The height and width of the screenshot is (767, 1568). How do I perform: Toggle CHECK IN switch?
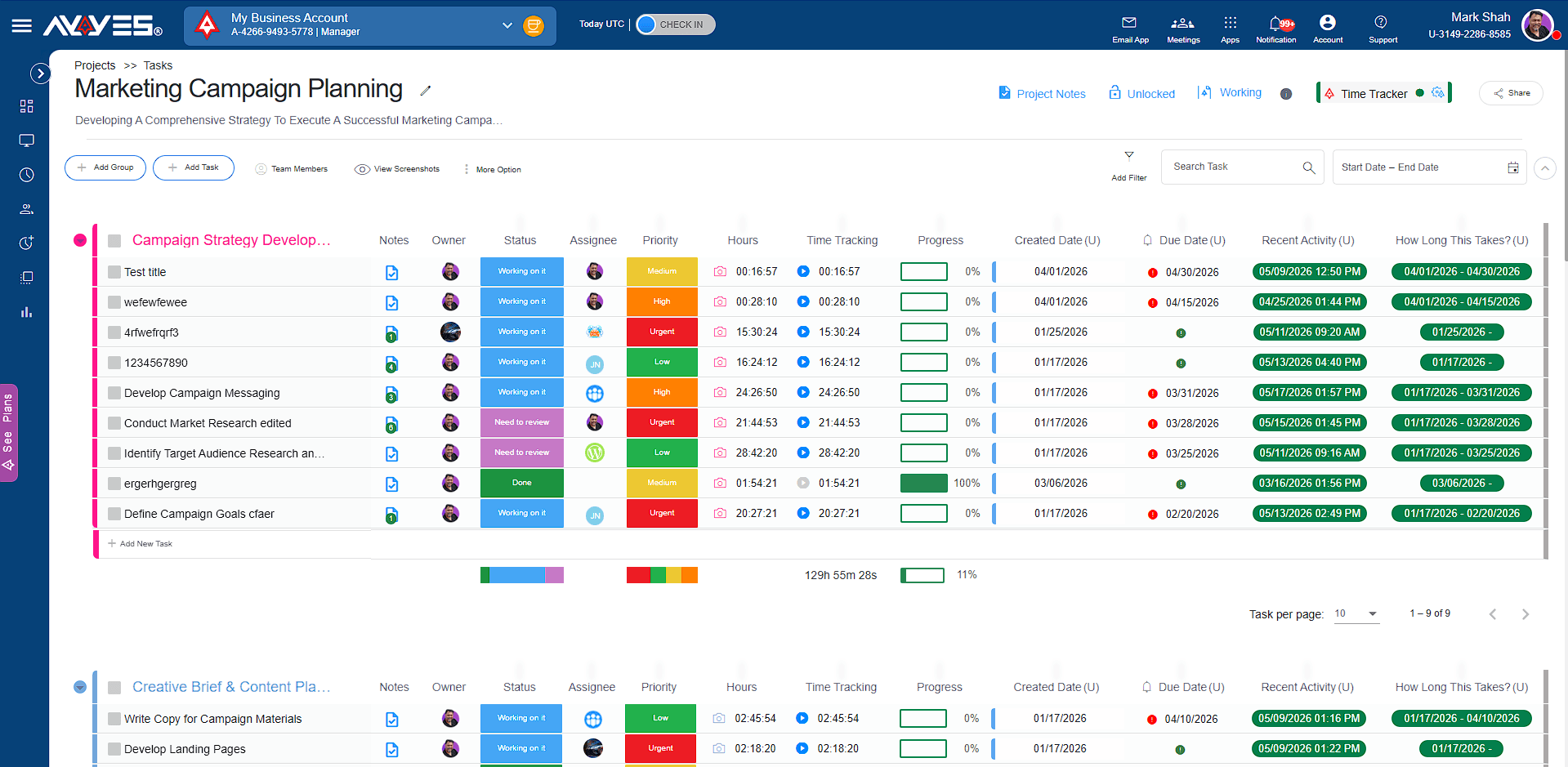tap(675, 25)
